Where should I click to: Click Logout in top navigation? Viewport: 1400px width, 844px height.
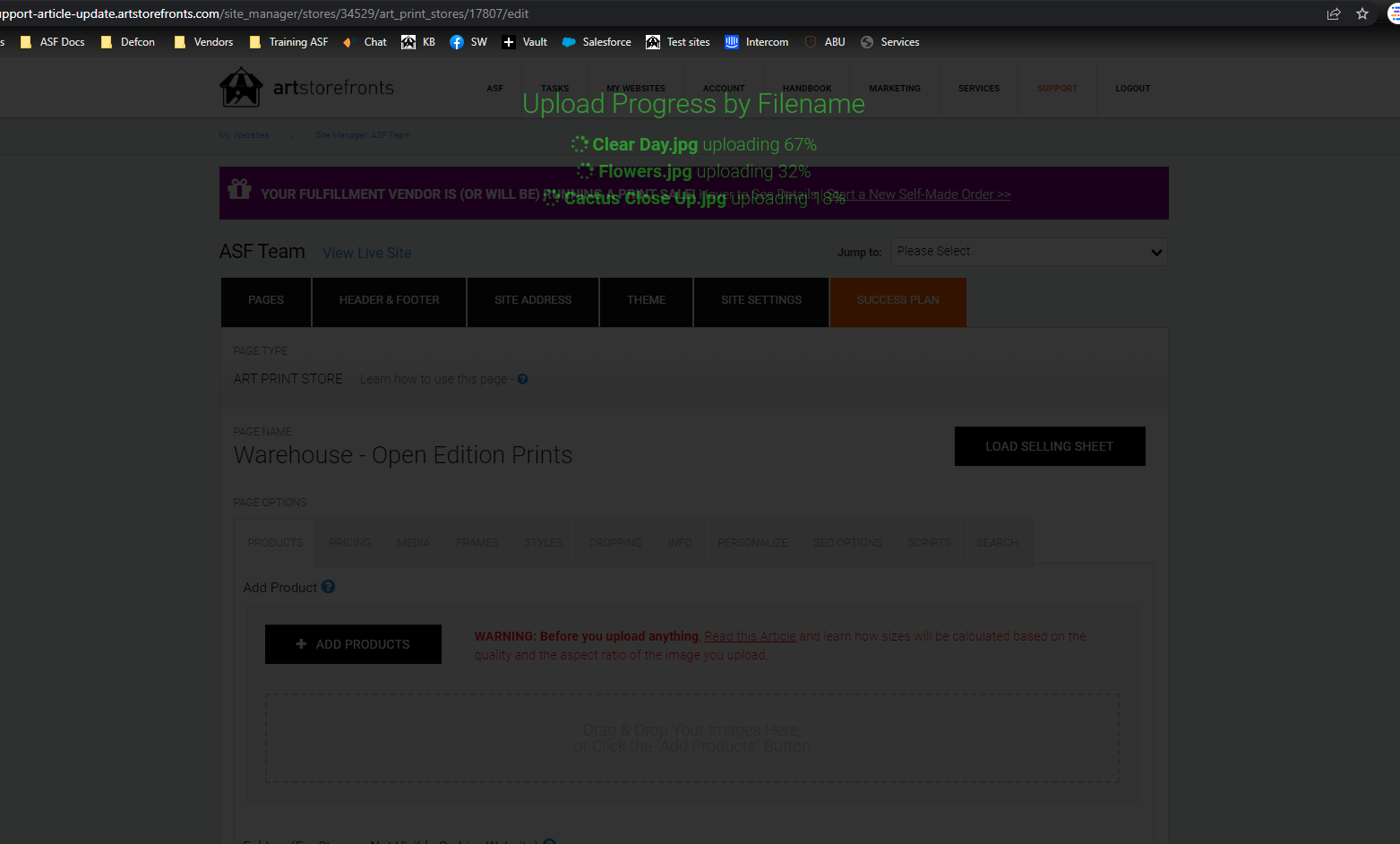pos(1133,89)
